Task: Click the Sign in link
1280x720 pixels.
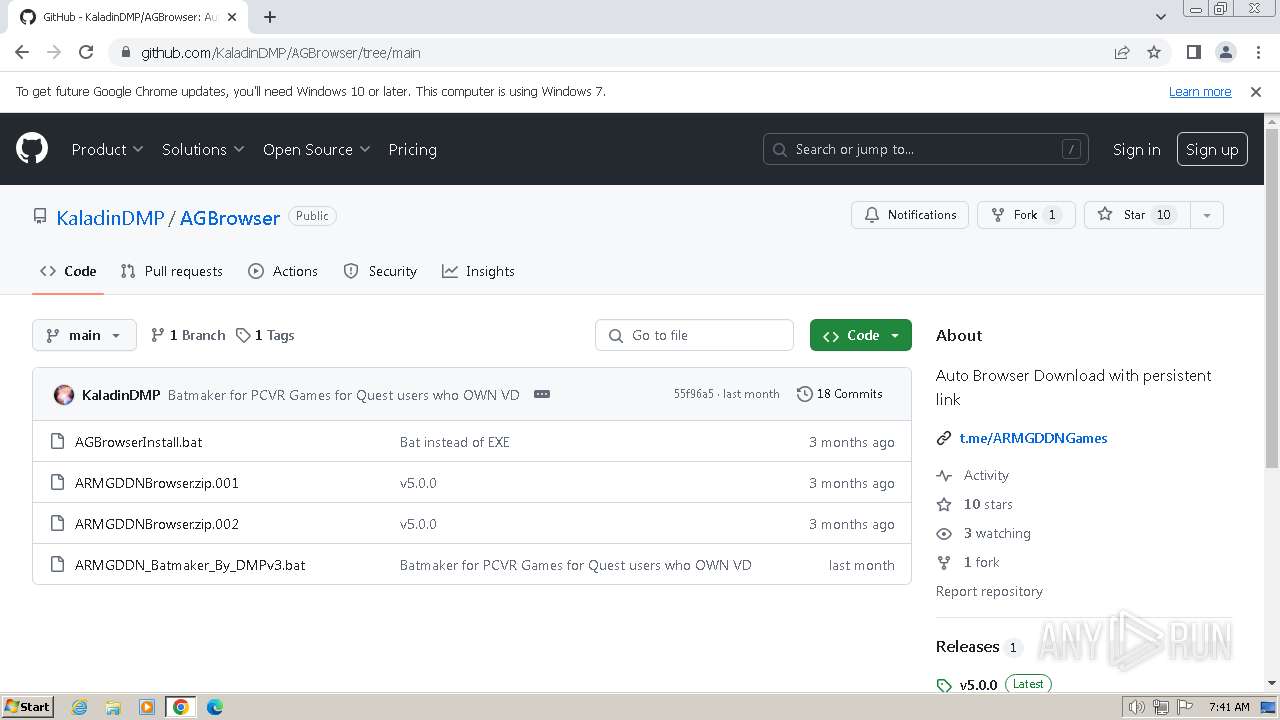Action: click(x=1136, y=149)
